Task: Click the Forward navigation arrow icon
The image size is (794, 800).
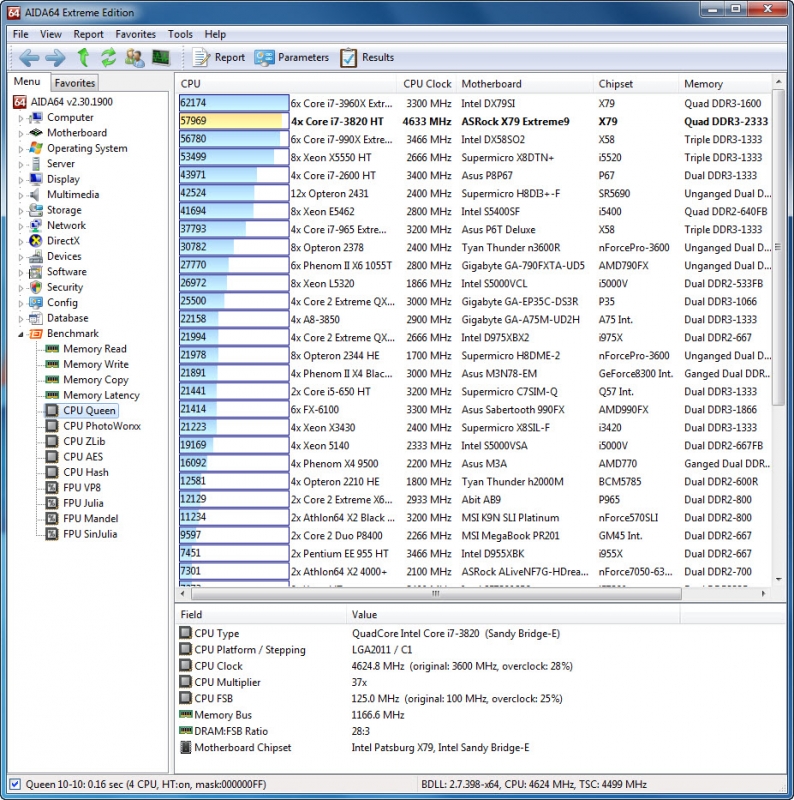Action: [x=55, y=58]
